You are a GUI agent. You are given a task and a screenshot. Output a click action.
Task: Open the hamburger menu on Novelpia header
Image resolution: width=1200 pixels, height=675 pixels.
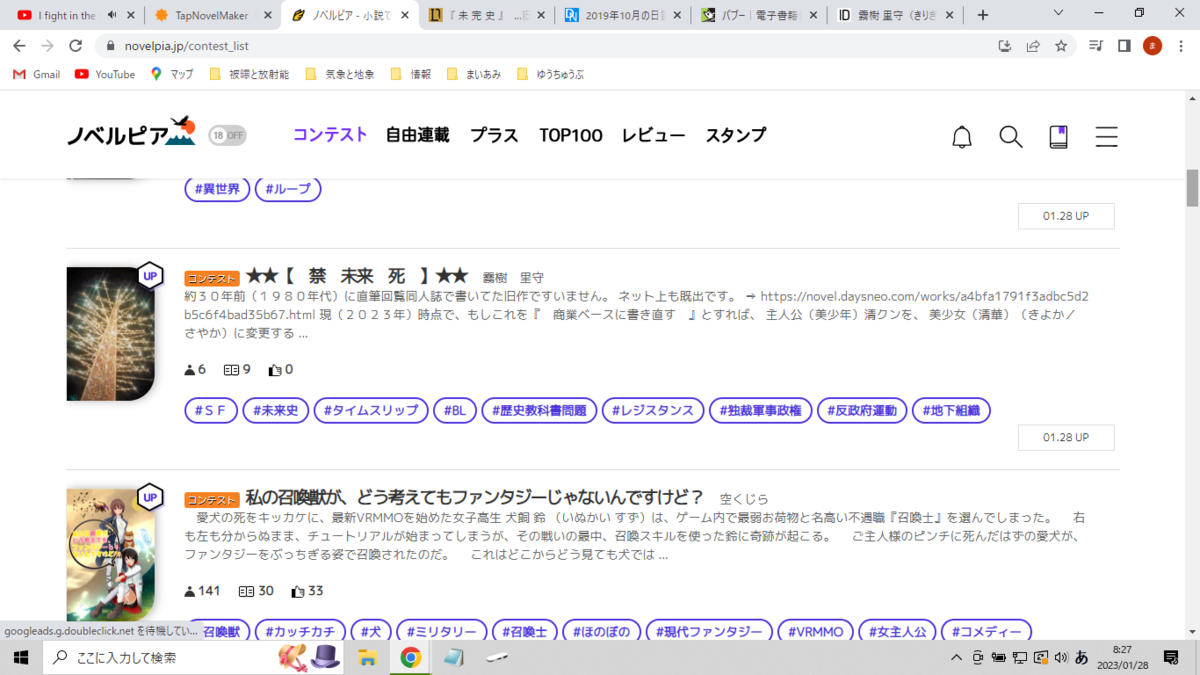click(1106, 137)
